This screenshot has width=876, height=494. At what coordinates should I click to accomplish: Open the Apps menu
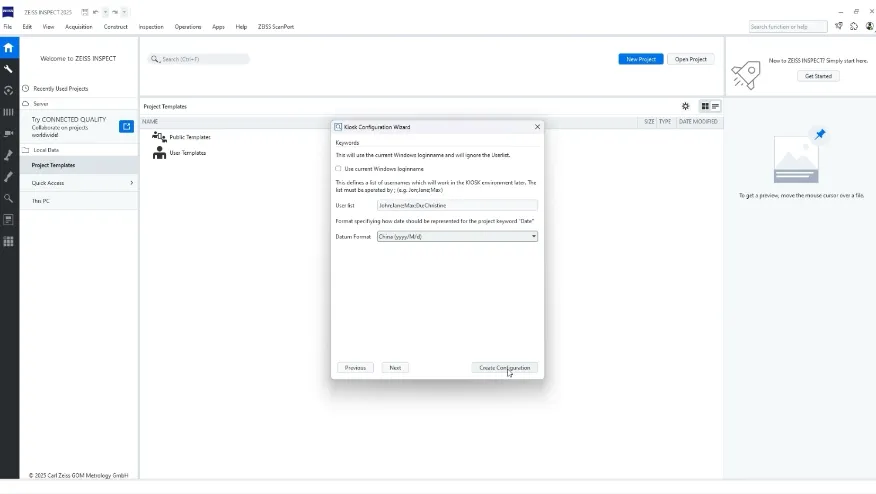click(218, 27)
